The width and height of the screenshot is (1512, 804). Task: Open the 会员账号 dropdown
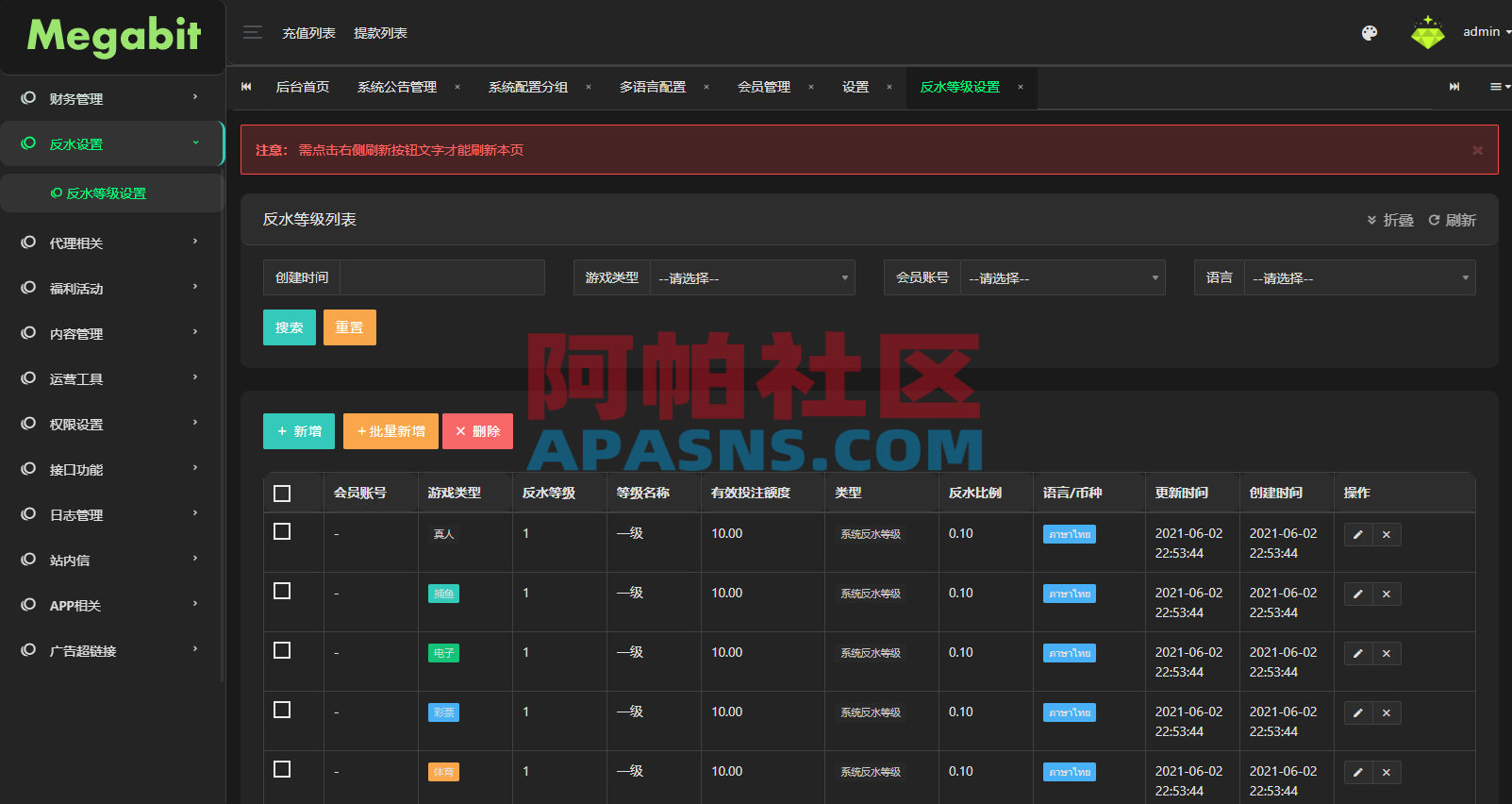tap(1063, 277)
